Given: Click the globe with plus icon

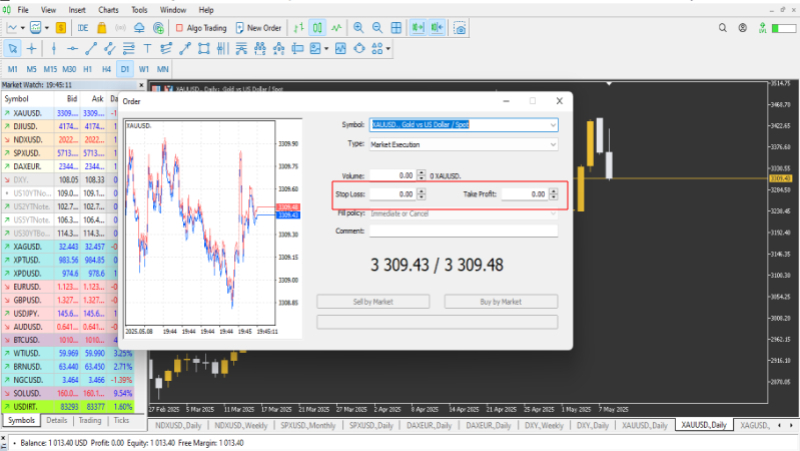Looking at the screenshot, I should [159, 28].
